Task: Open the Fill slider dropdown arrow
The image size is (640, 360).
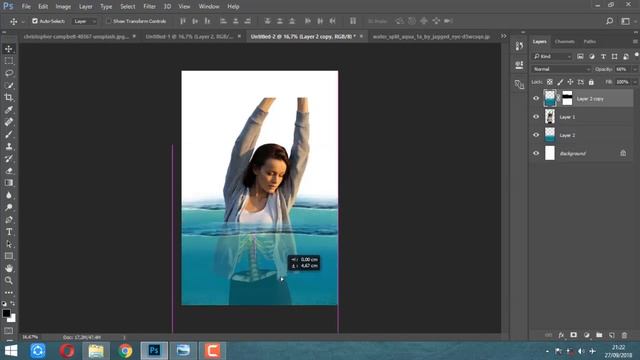Action: 634,82
